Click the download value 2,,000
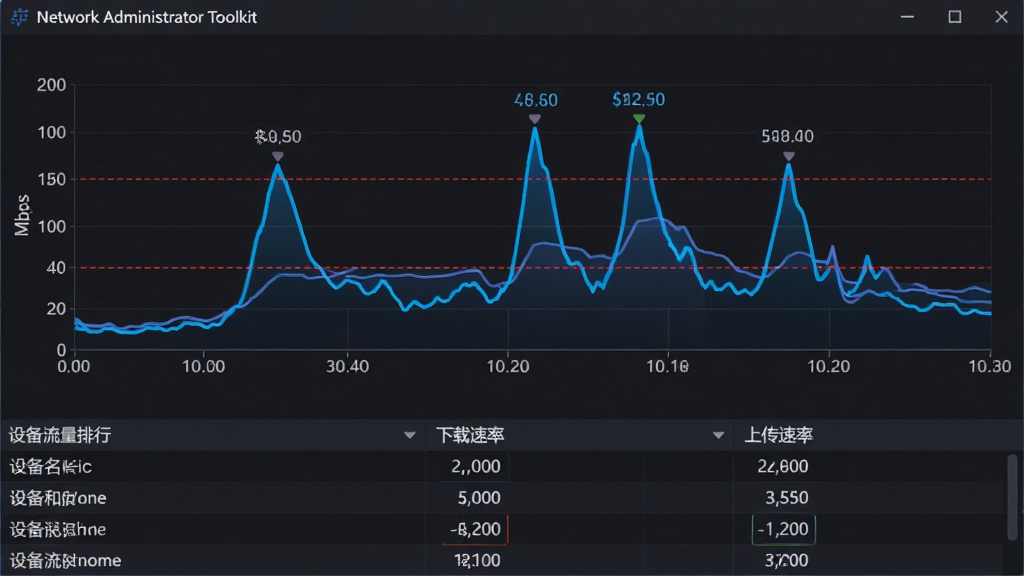 click(475, 466)
